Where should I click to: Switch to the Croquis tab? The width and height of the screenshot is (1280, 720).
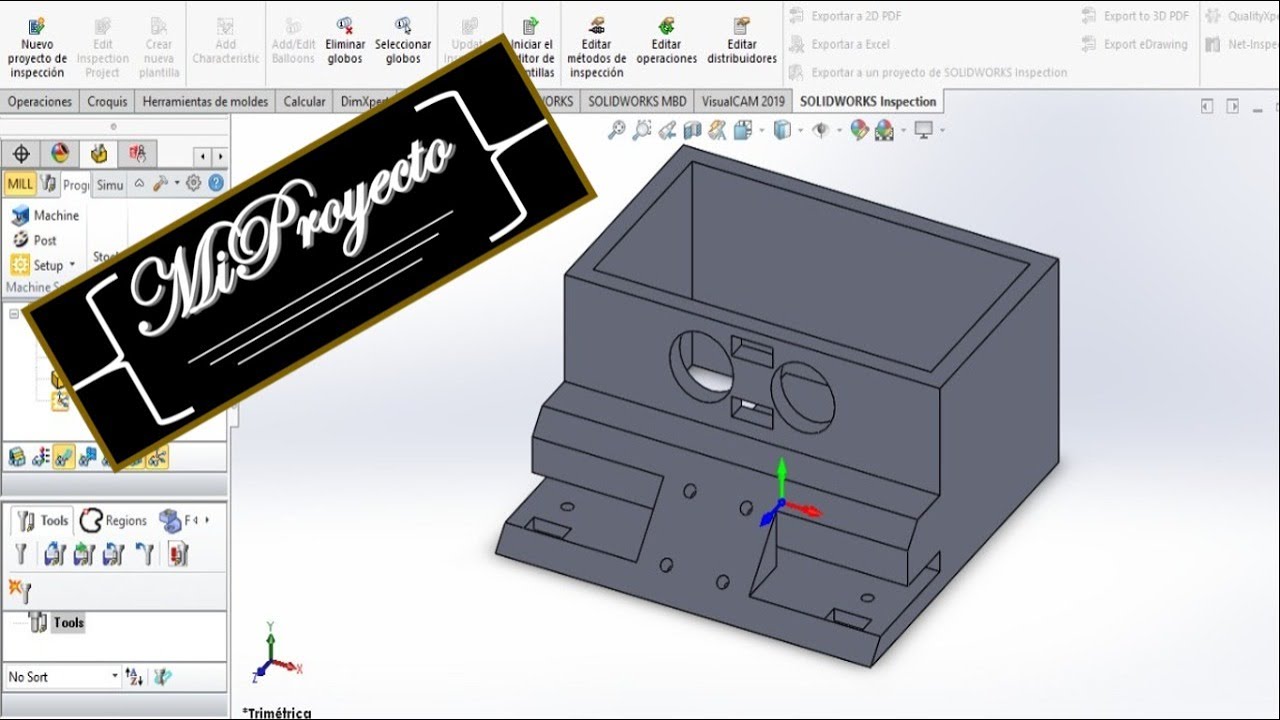[x=107, y=102]
